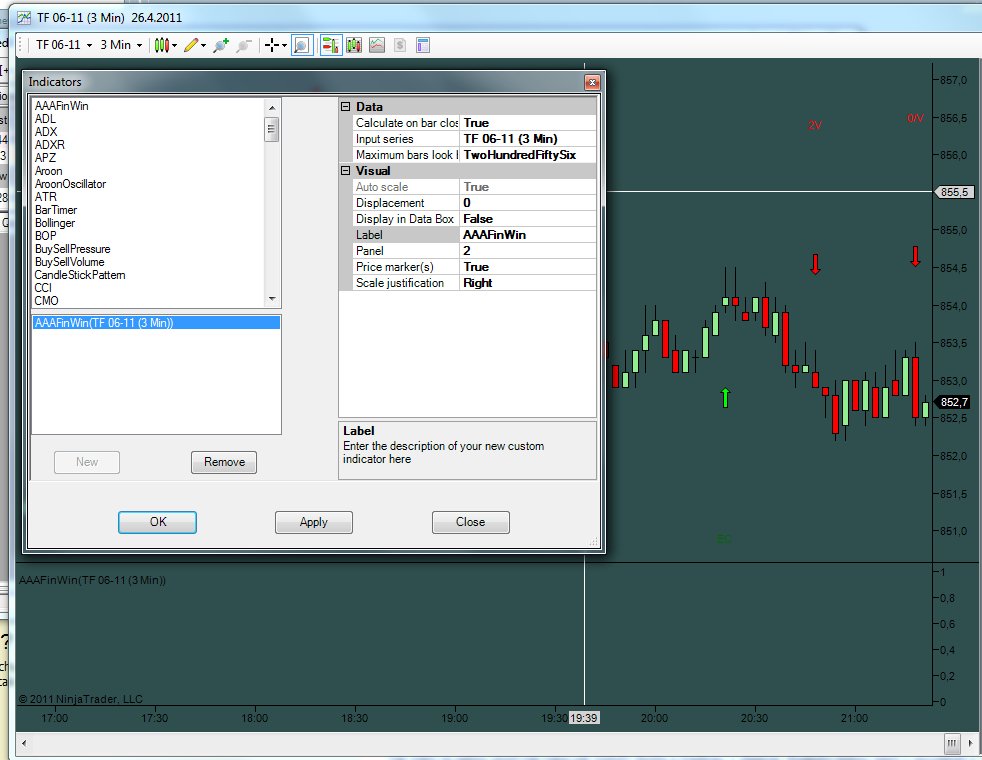Click Maximum bars look back TwoHundredFiftySix value
This screenshot has width=982, height=760.
pyautogui.click(x=528, y=155)
